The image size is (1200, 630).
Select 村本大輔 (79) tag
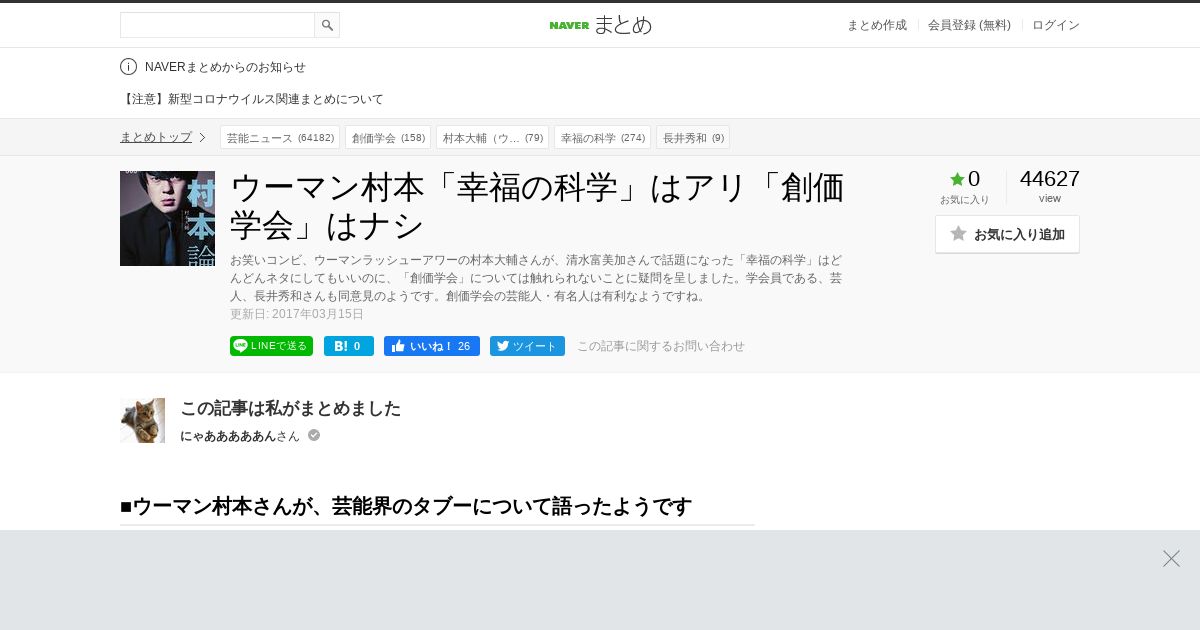tap(492, 137)
